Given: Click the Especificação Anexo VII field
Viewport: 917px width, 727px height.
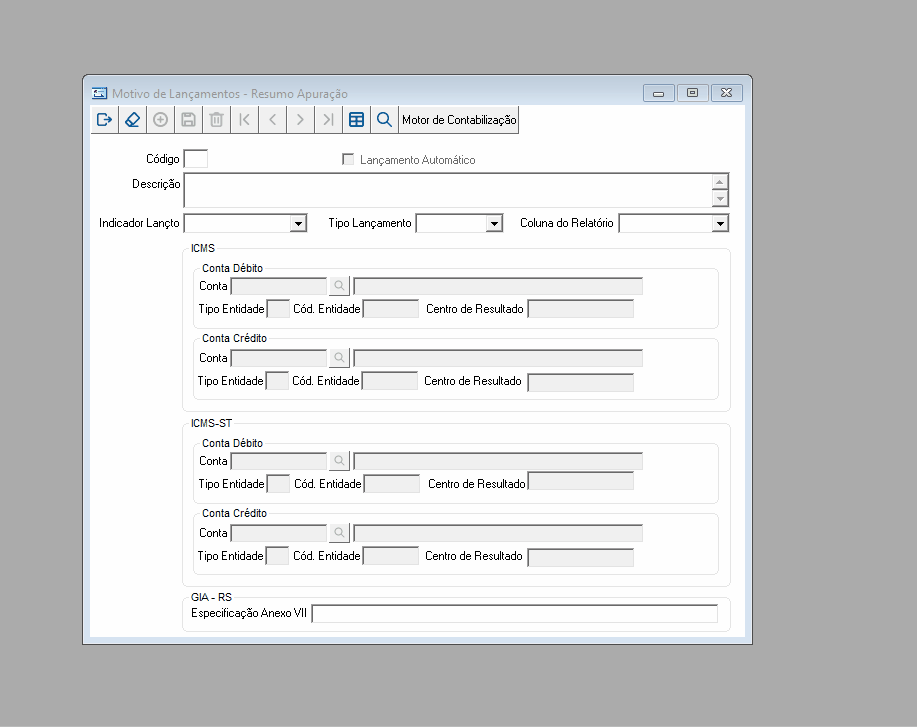Looking at the screenshot, I should [515, 614].
